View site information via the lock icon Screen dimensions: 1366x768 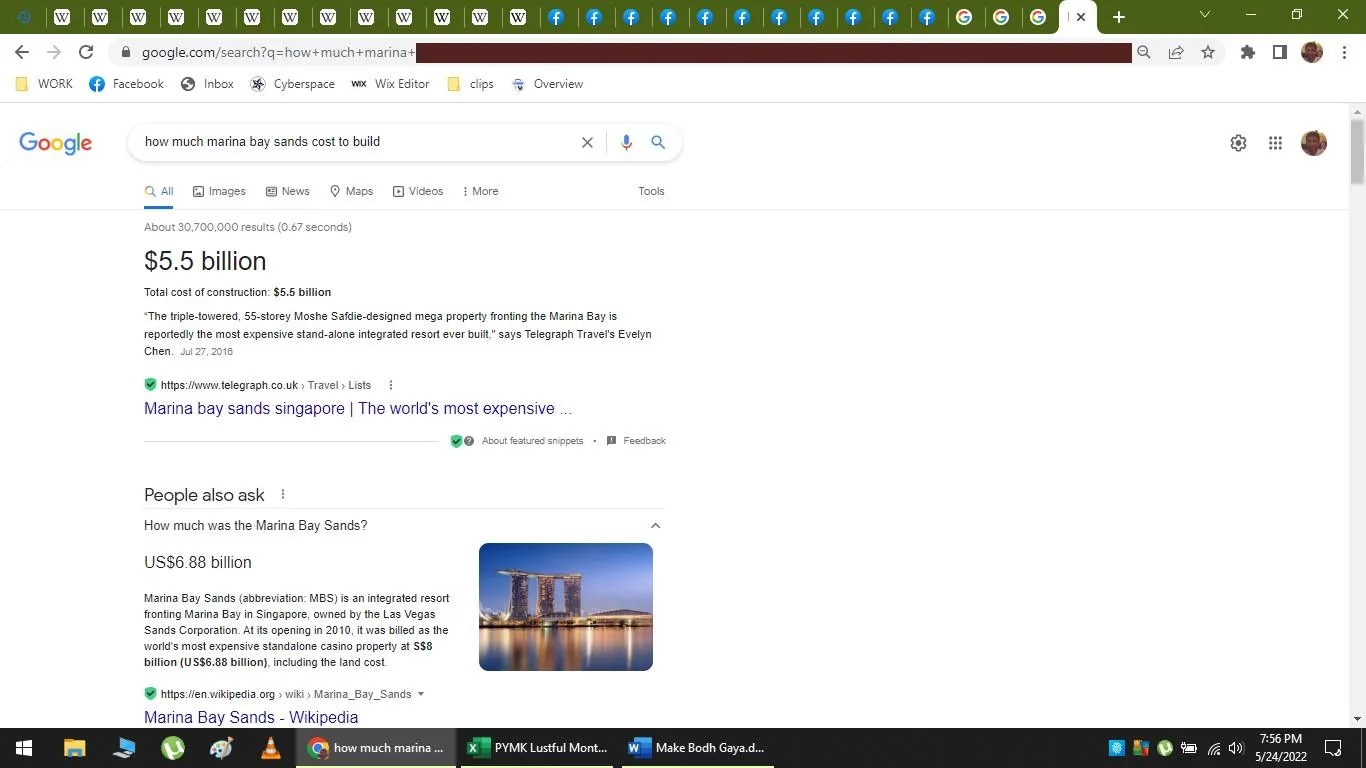(125, 52)
